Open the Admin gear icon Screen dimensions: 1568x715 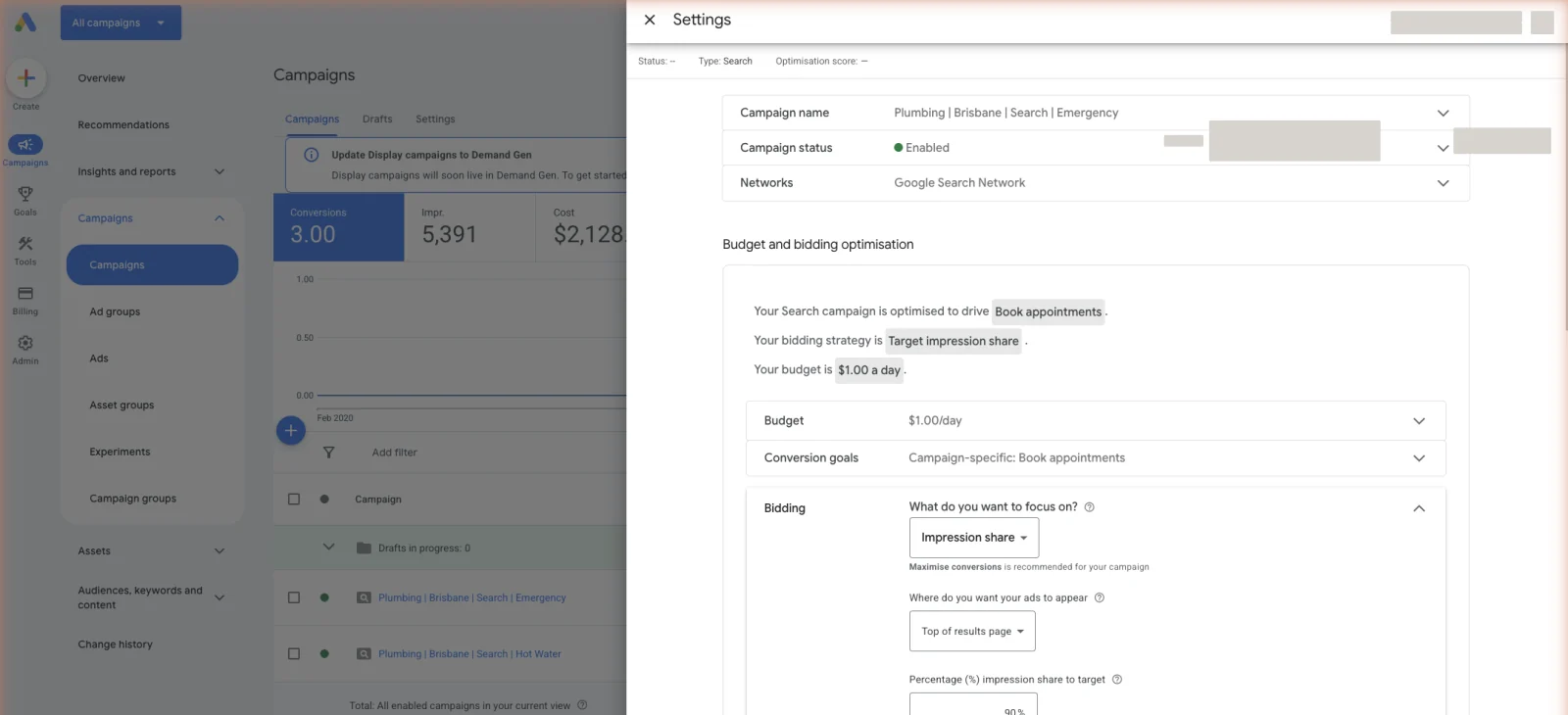pos(25,343)
